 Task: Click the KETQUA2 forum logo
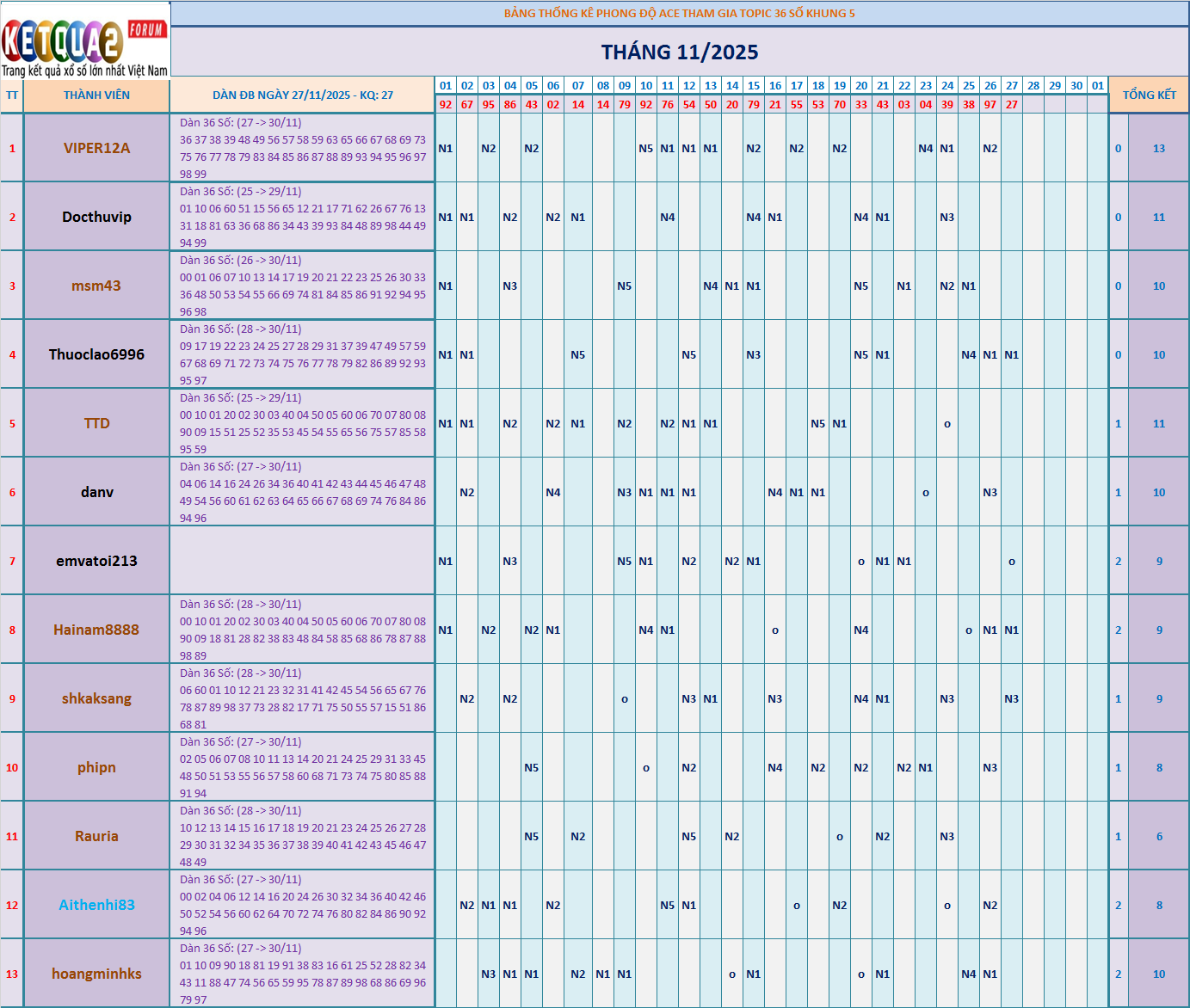coord(84,40)
